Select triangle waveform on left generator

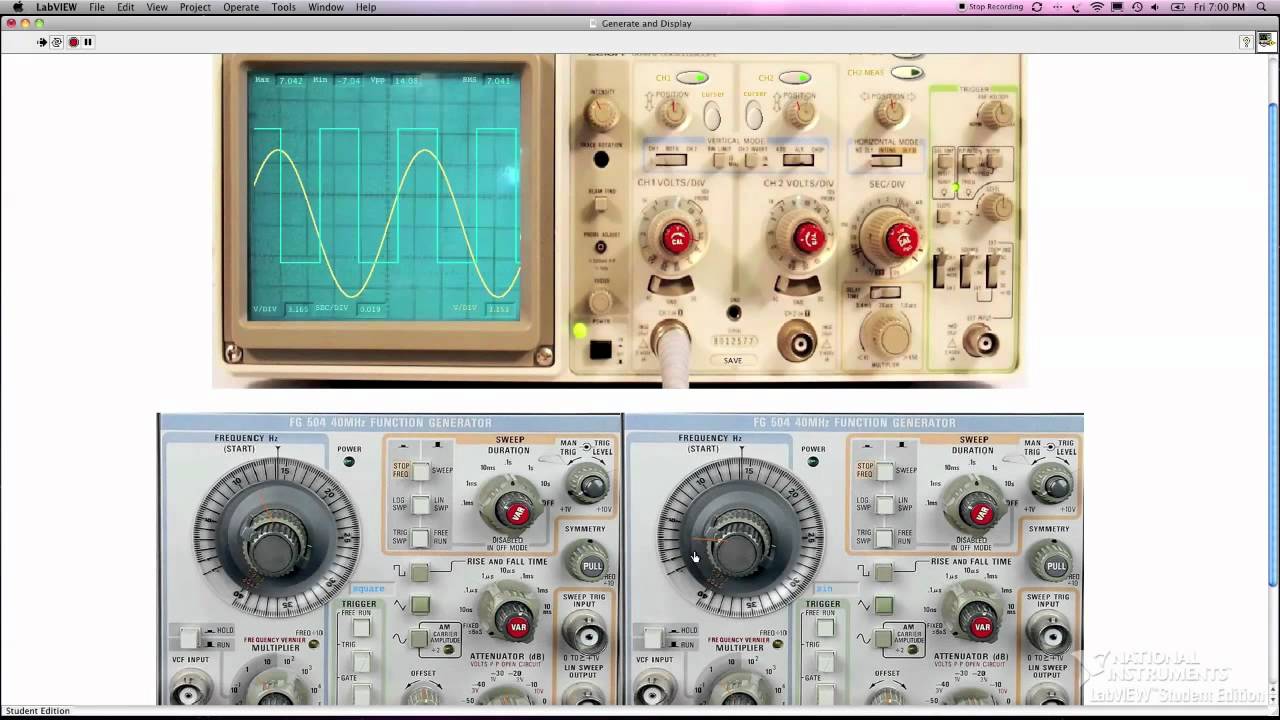(x=420, y=605)
